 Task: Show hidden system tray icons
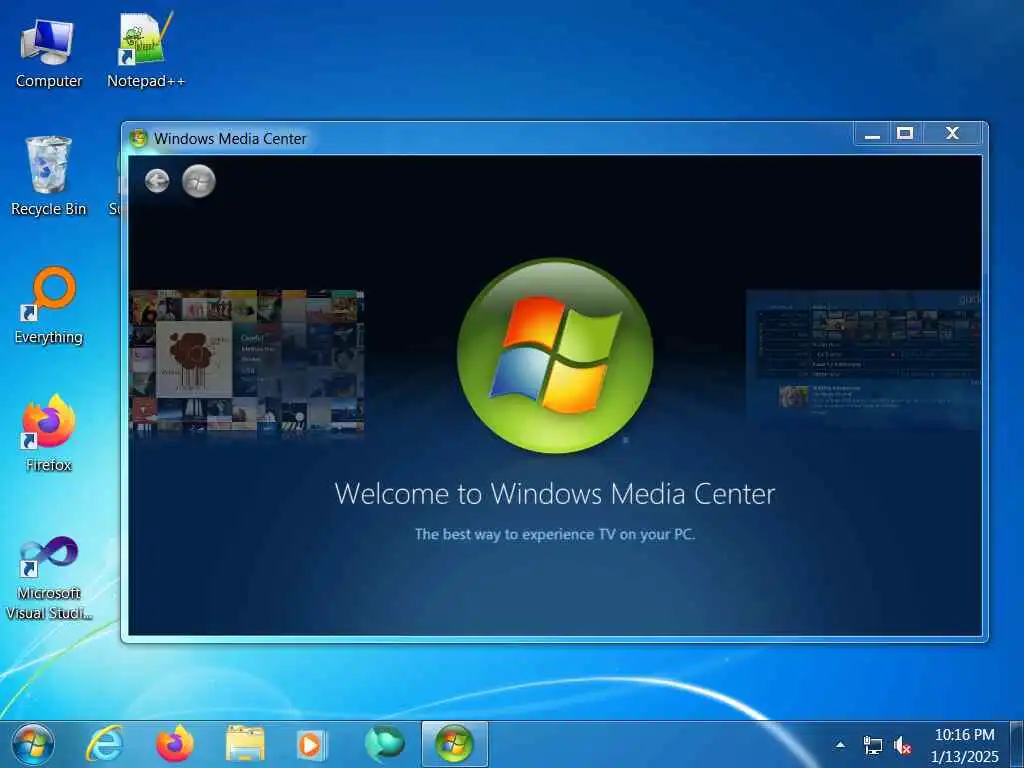click(x=840, y=744)
